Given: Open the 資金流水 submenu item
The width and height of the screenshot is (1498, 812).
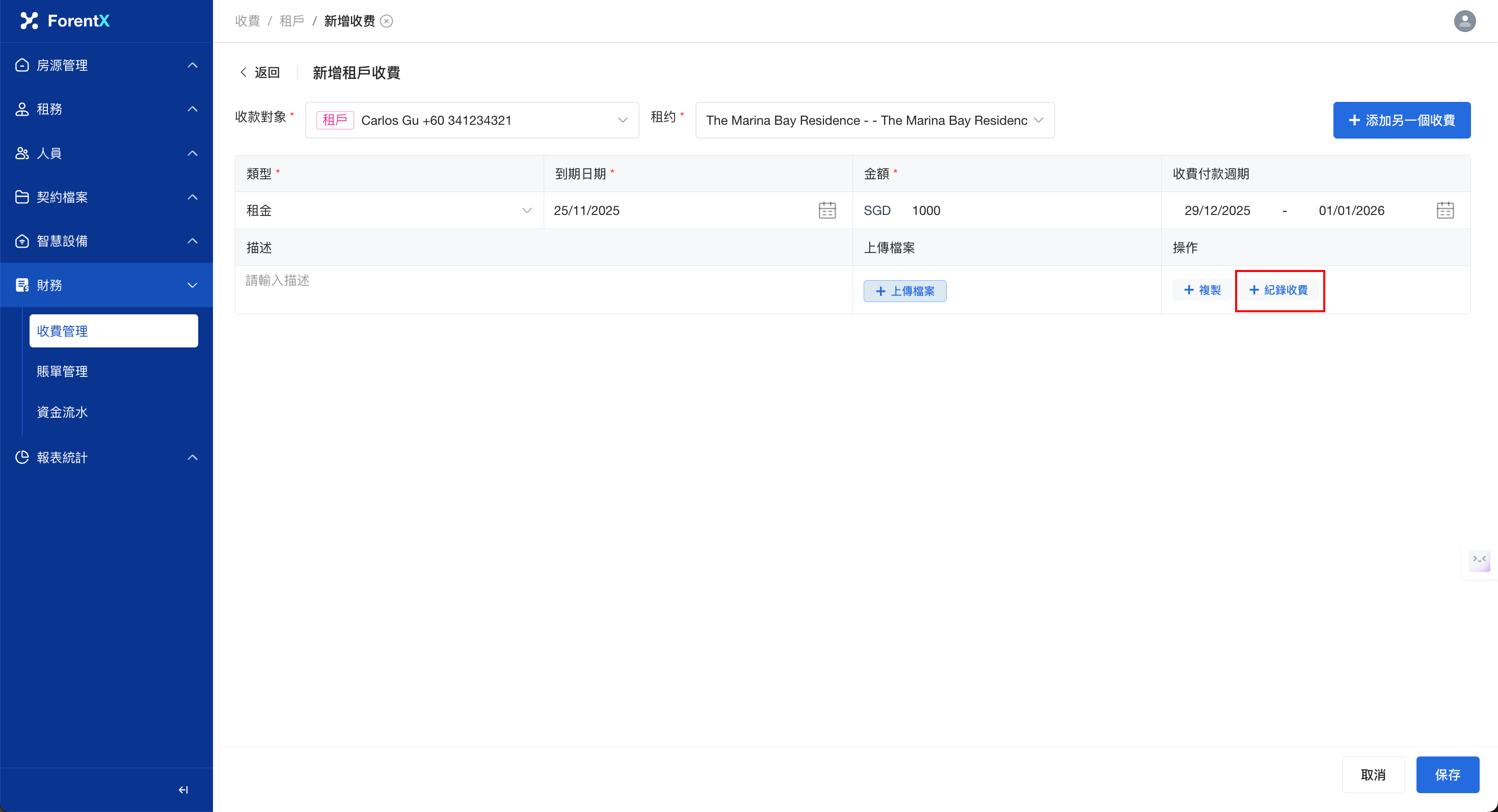Looking at the screenshot, I should (x=62, y=412).
